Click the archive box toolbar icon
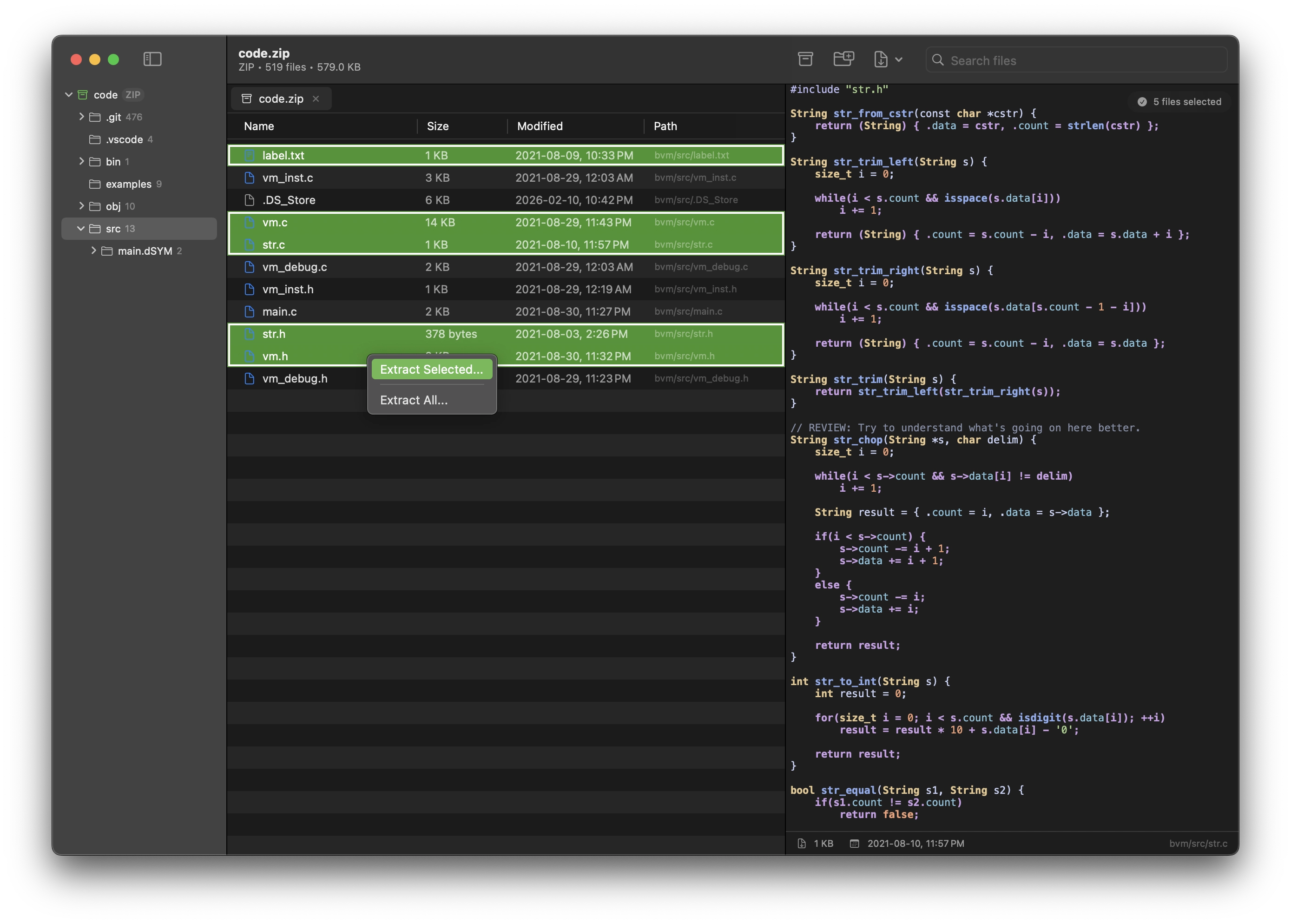This screenshot has width=1291, height=924. tap(805, 59)
